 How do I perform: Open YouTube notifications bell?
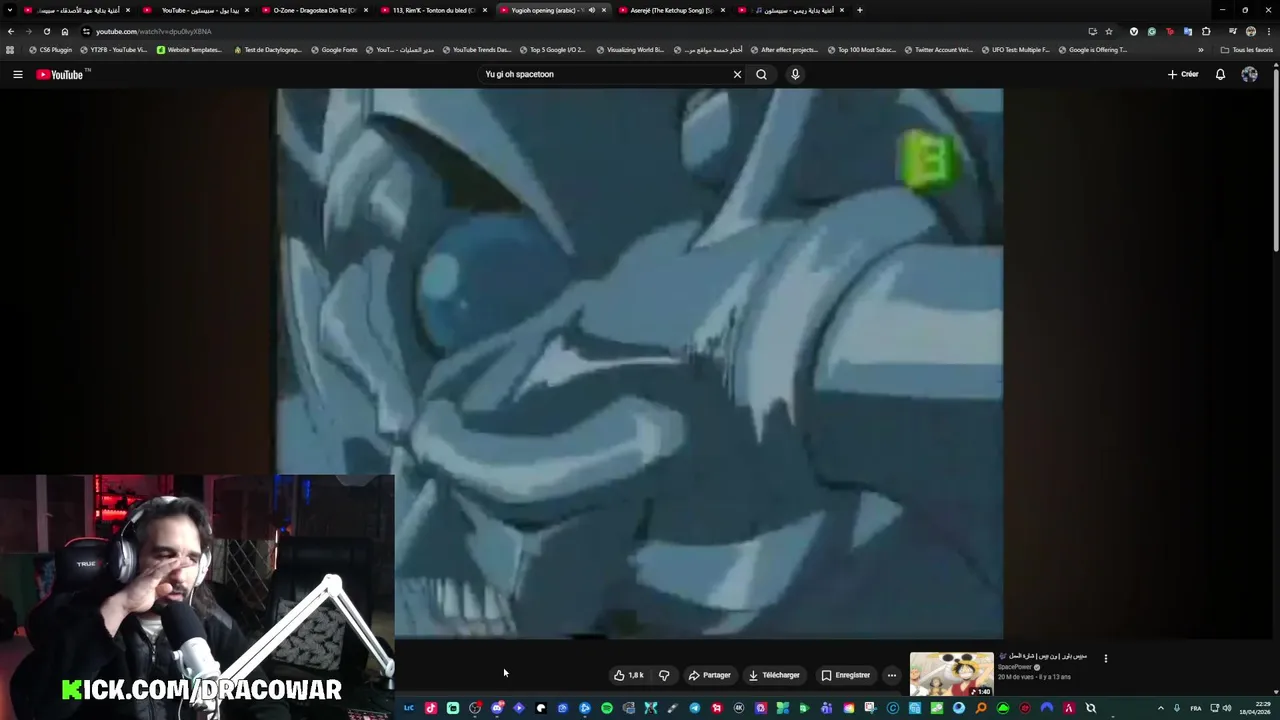(x=1220, y=74)
